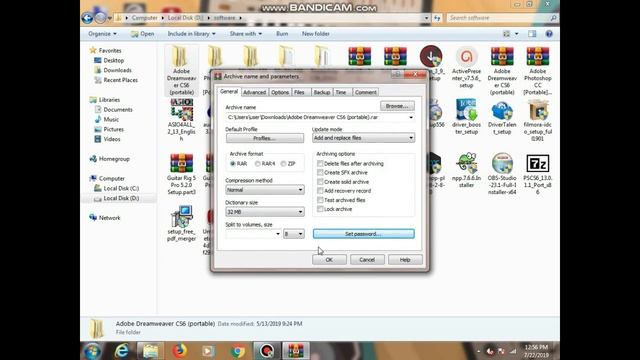Switch to the Comment tab
Screen dimensions: 640x360
[x=365, y=92]
